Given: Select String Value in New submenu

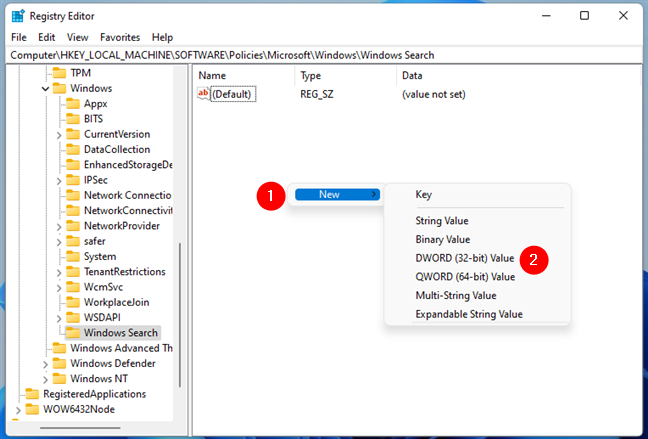Looking at the screenshot, I should click(x=441, y=220).
